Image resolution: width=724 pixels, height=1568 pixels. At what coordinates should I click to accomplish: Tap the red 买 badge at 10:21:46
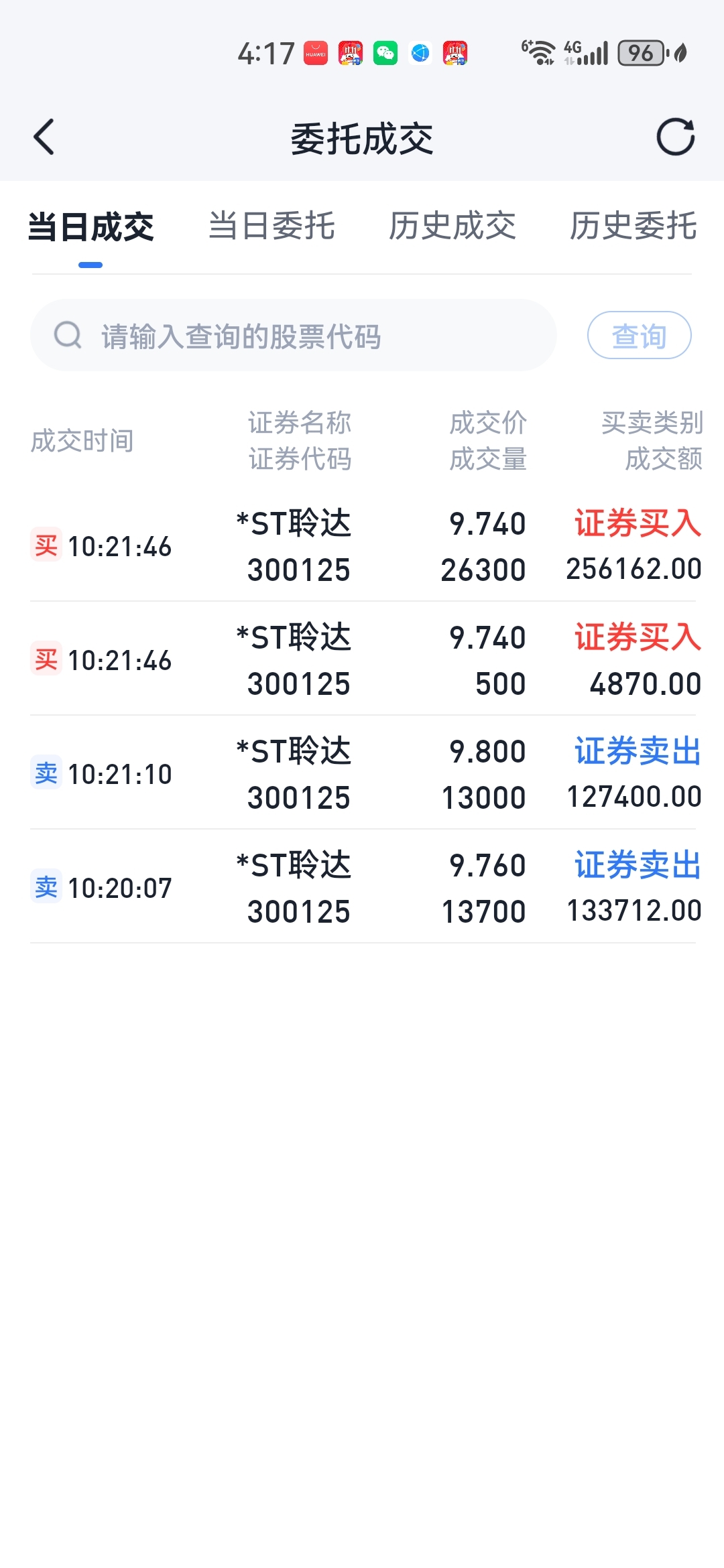click(46, 546)
